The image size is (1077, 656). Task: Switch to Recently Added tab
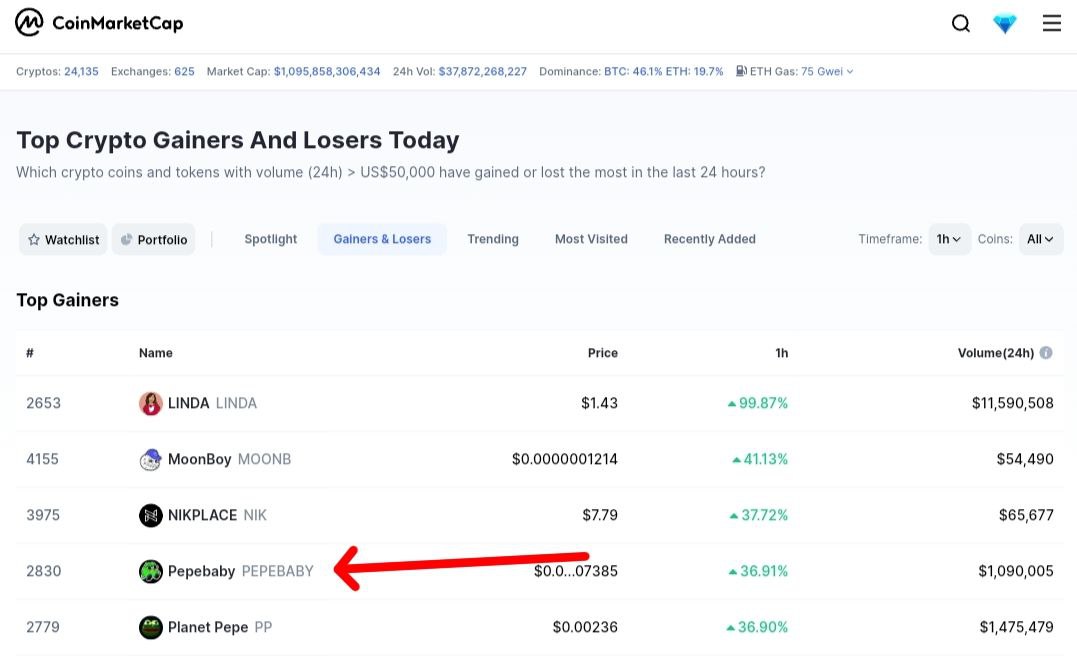[x=710, y=239]
